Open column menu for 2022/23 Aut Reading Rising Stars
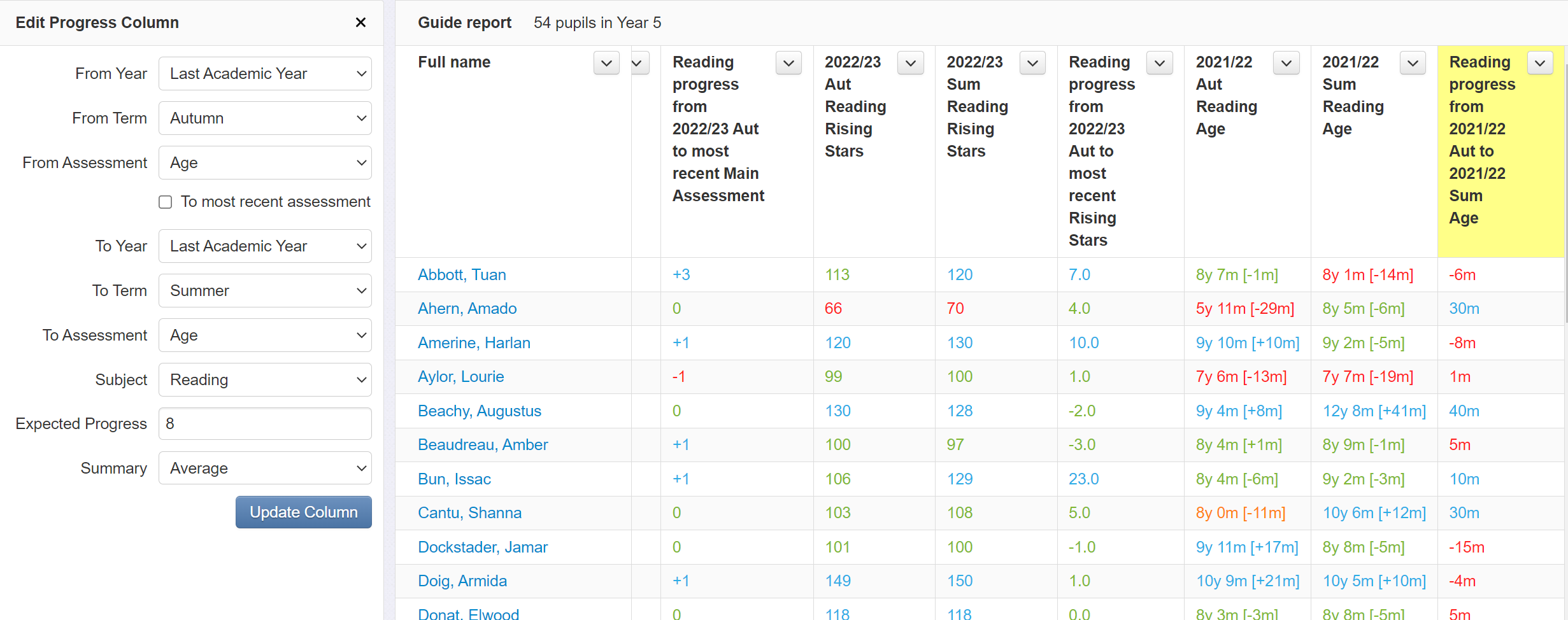The width and height of the screenshot is (1568, 620). (x=911, y=63)
